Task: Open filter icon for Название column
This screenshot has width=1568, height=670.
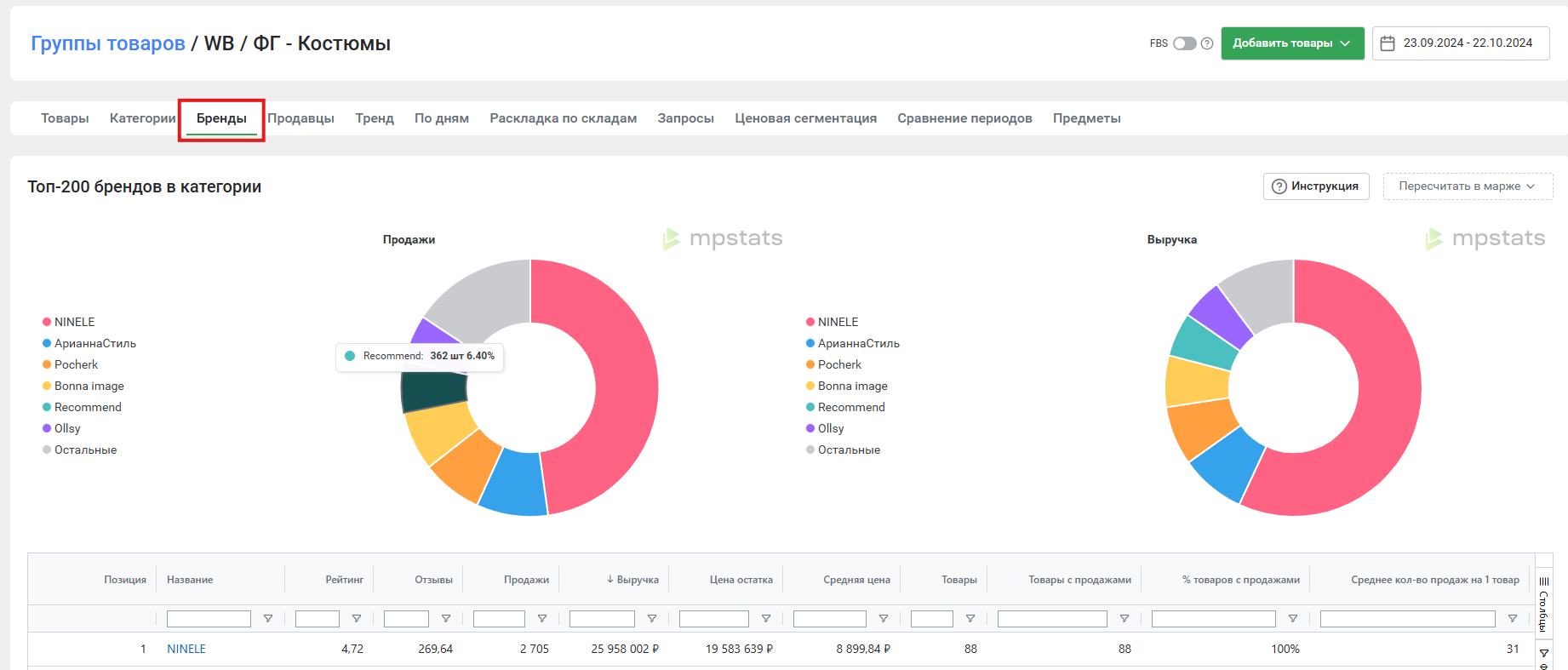Action: click(x=268, y=619)
